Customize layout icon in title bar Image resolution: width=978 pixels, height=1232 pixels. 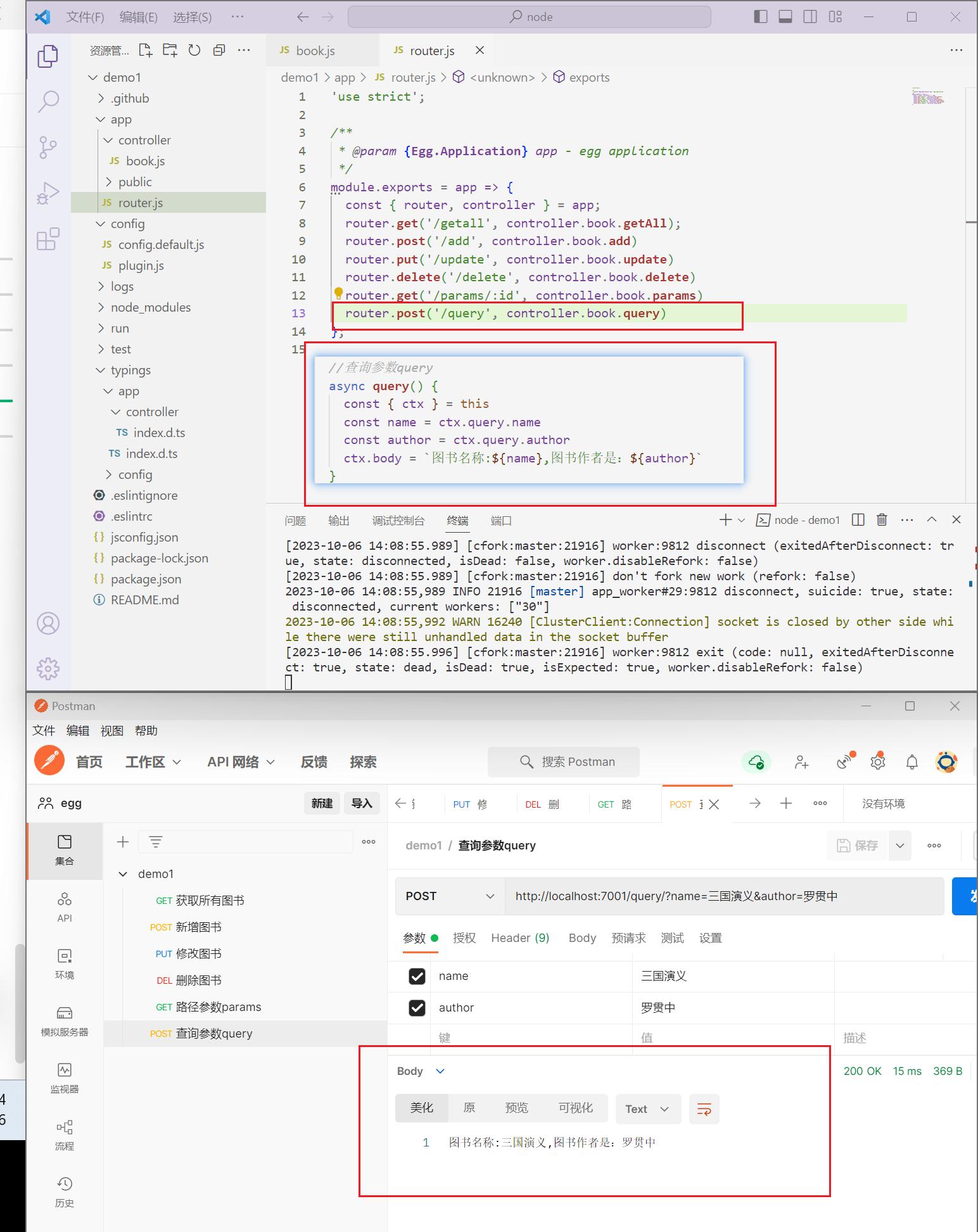[x=835, y=16]
